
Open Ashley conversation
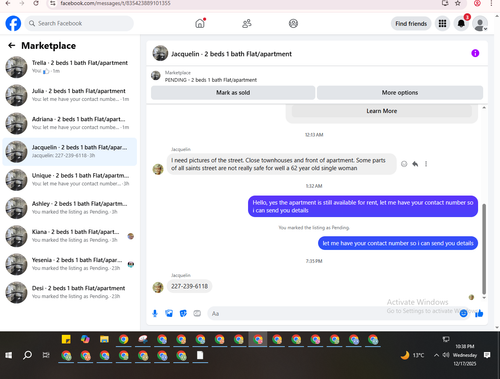[69, 208]
